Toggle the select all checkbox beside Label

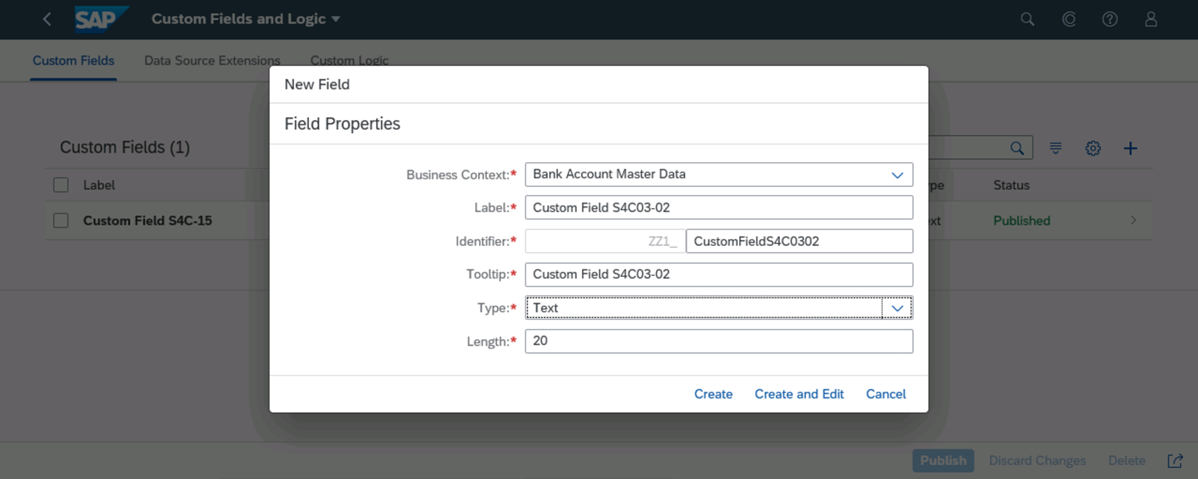pos(61,185)
